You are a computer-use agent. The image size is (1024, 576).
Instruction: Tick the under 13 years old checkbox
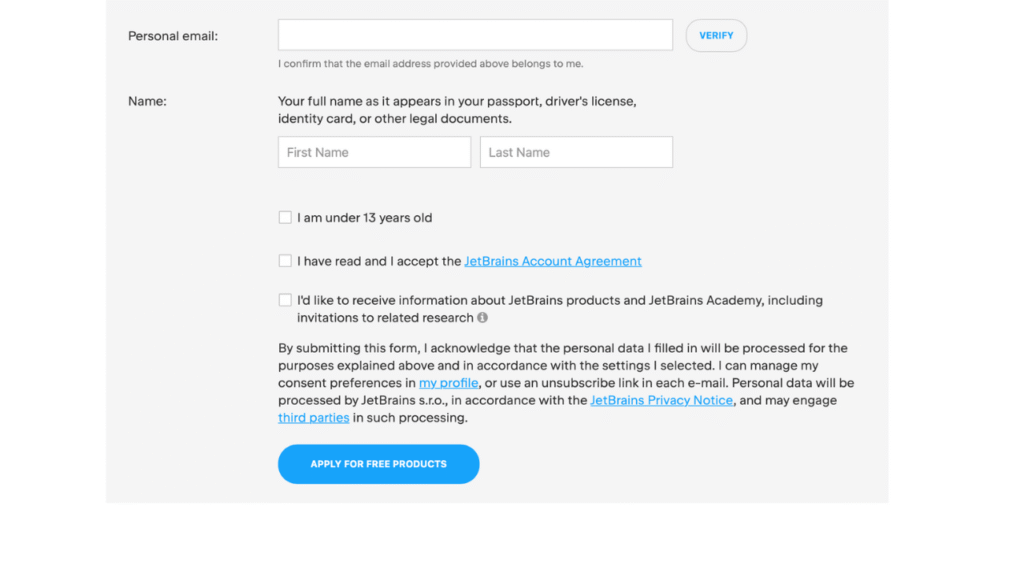click(x=285, y=217)
